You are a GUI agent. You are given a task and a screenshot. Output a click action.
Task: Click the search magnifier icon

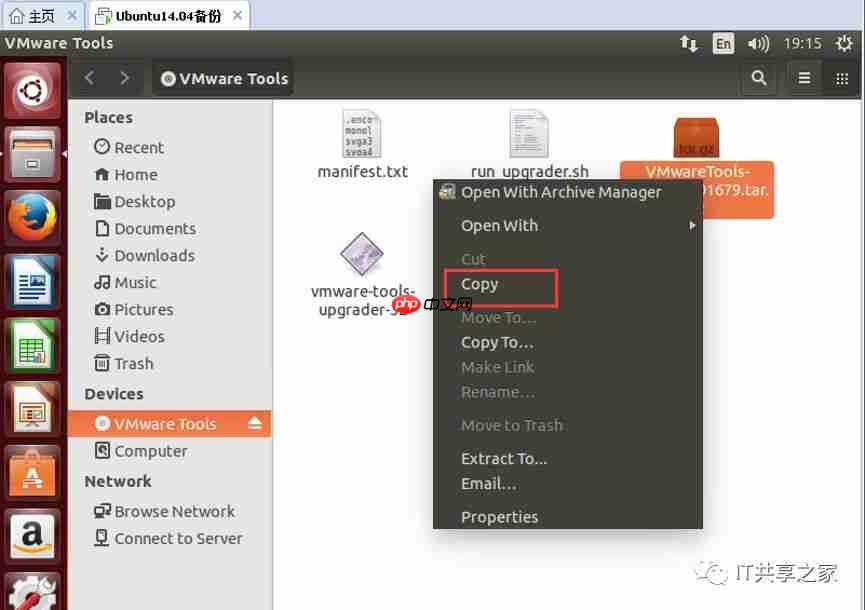click(x=759, y=78)
